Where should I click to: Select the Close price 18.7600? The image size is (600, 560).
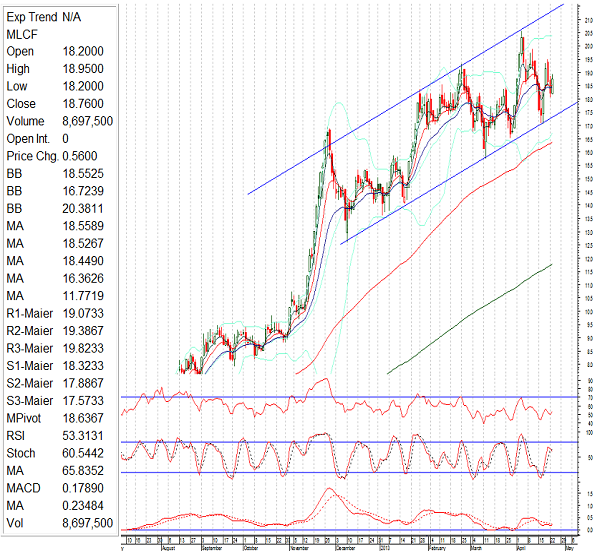(x=84, y=104)
